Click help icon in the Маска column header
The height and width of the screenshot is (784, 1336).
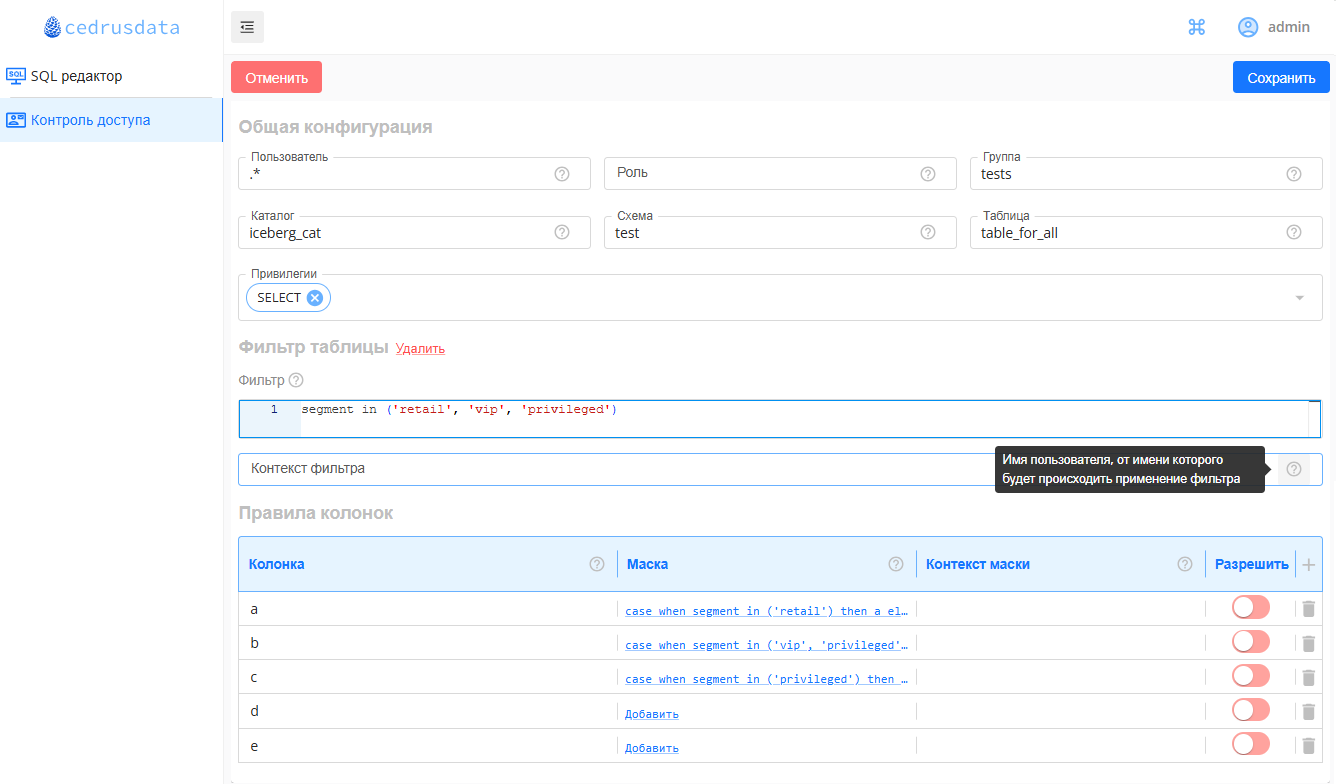[896, 564]
